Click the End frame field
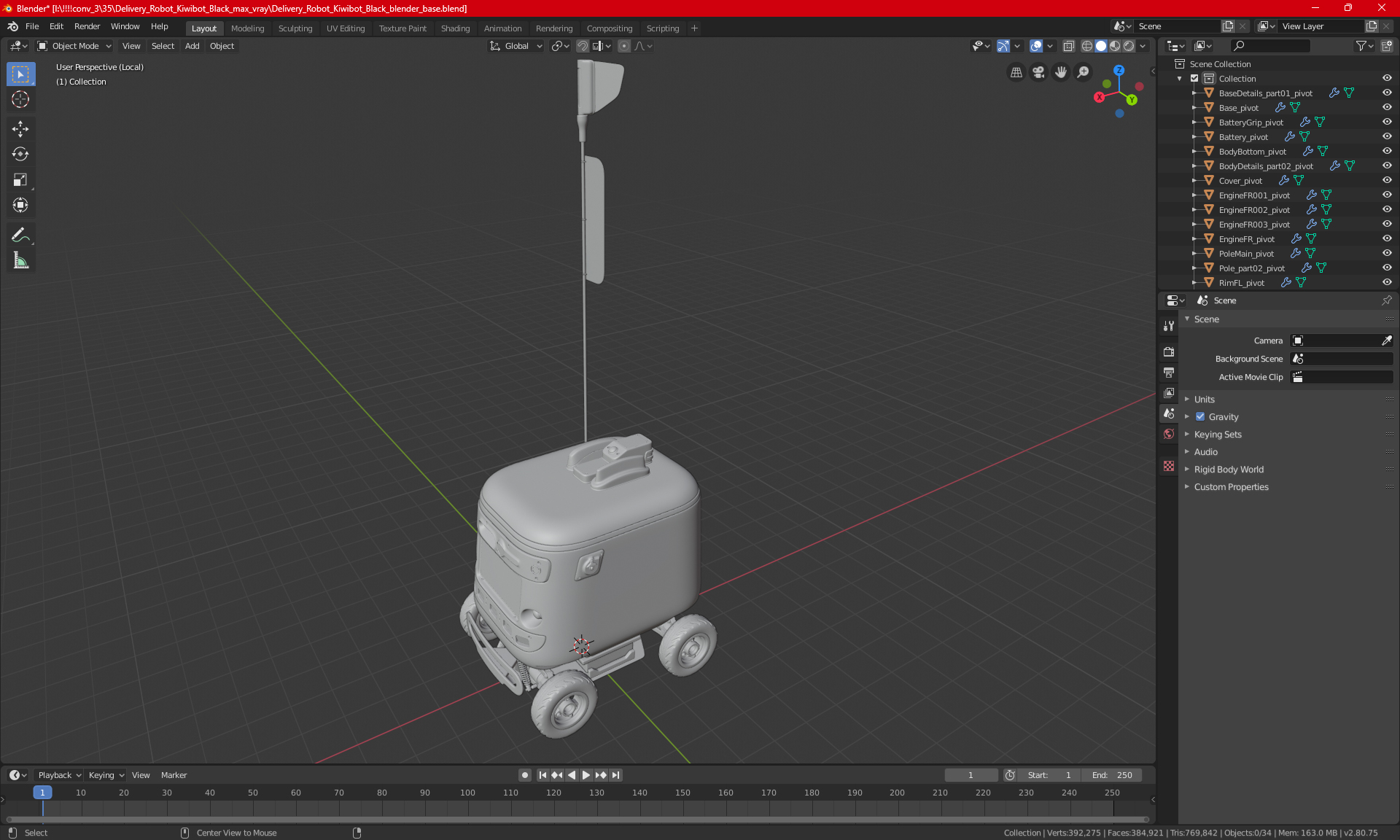Viewport: 1400px width, 840px height. (x=1112, y=775)
